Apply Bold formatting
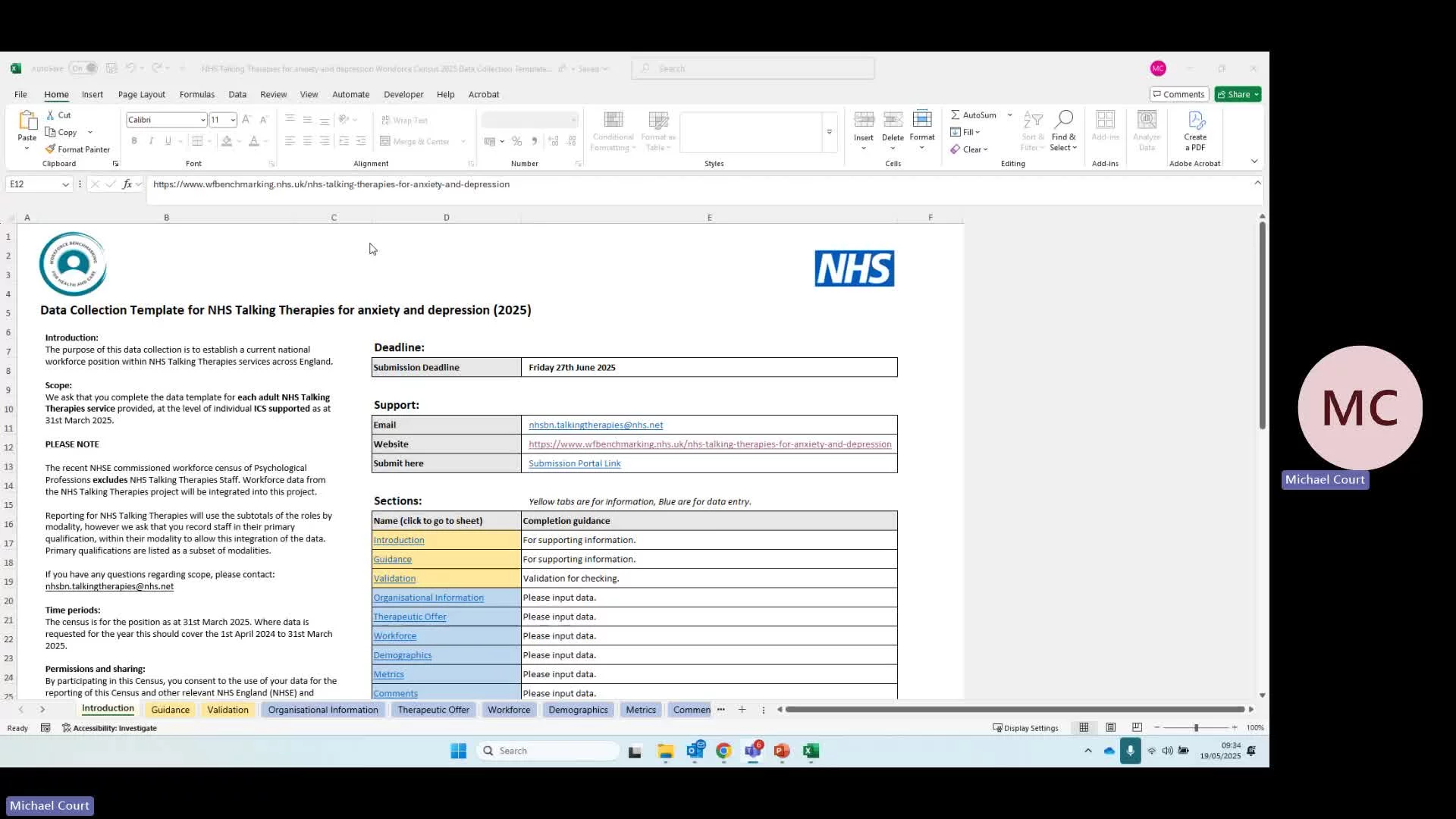The height and width of the screenshot is (819, 1456). click(x=134, y=141)
